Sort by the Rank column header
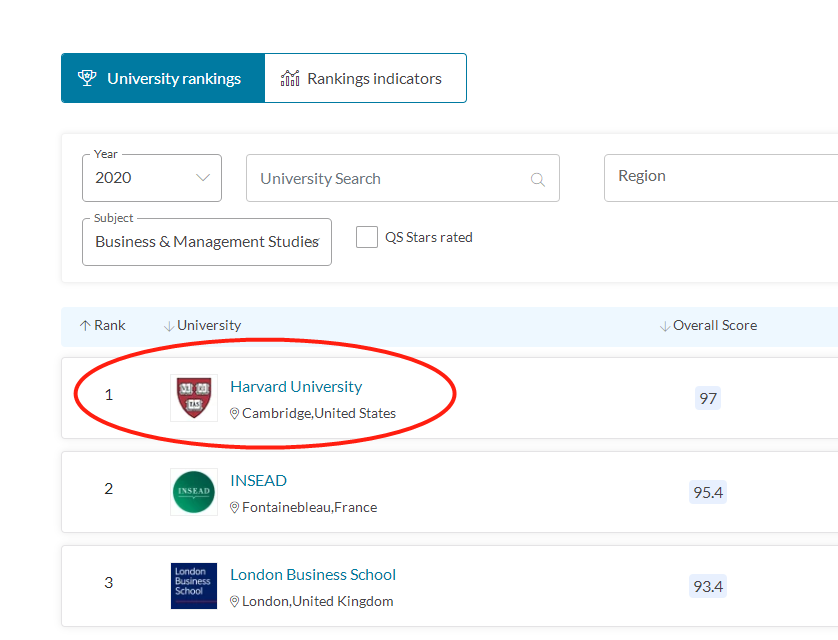Image resolution: width=838 pixels, height=640 pixels. point(103,326)
